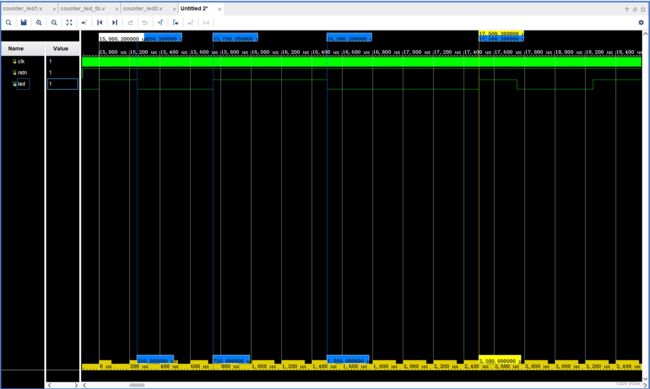Click the rstn value cell
The width and height of the screenshot is (650, 389).
coord(62,73)
